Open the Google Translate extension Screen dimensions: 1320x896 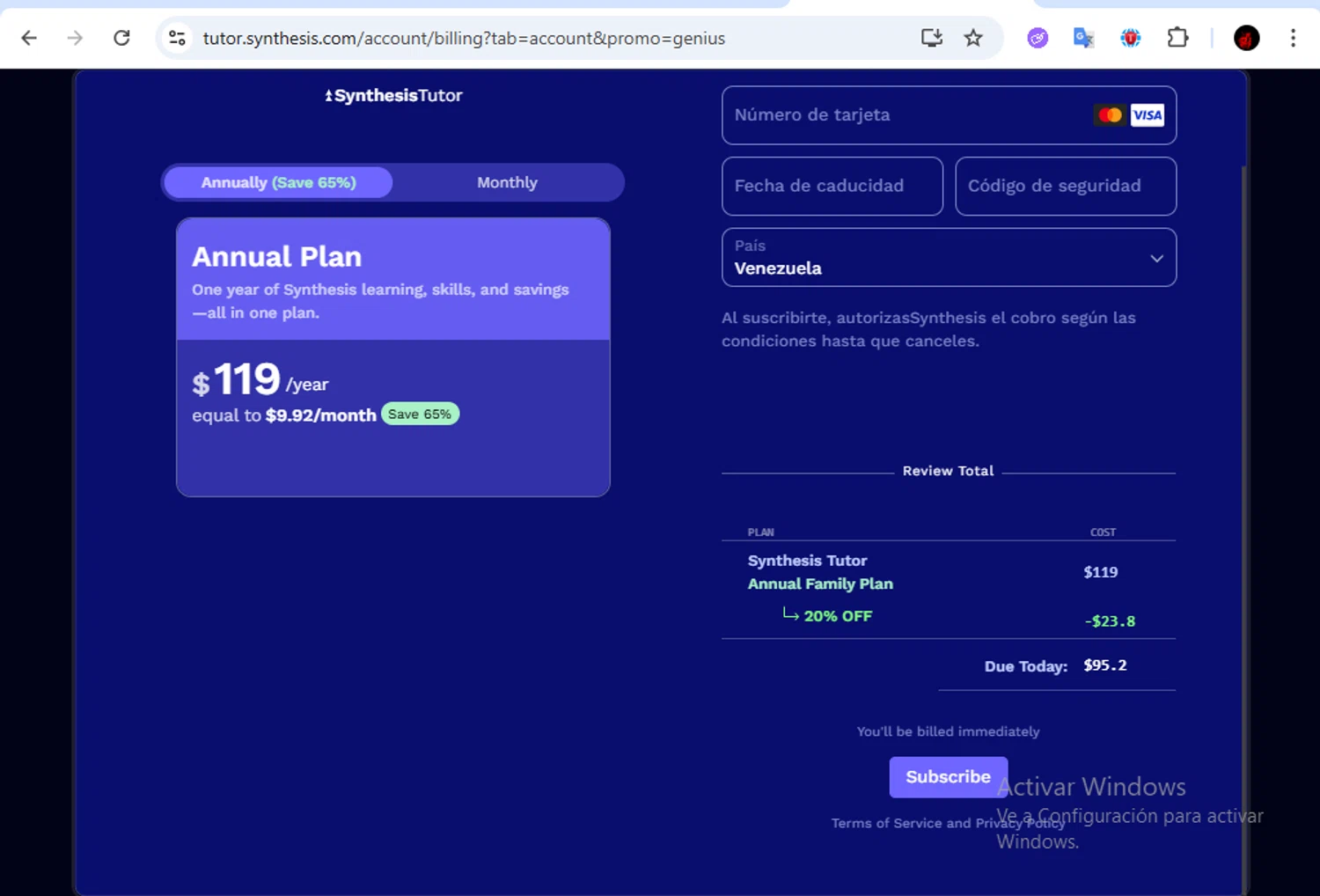point(1083,38)
